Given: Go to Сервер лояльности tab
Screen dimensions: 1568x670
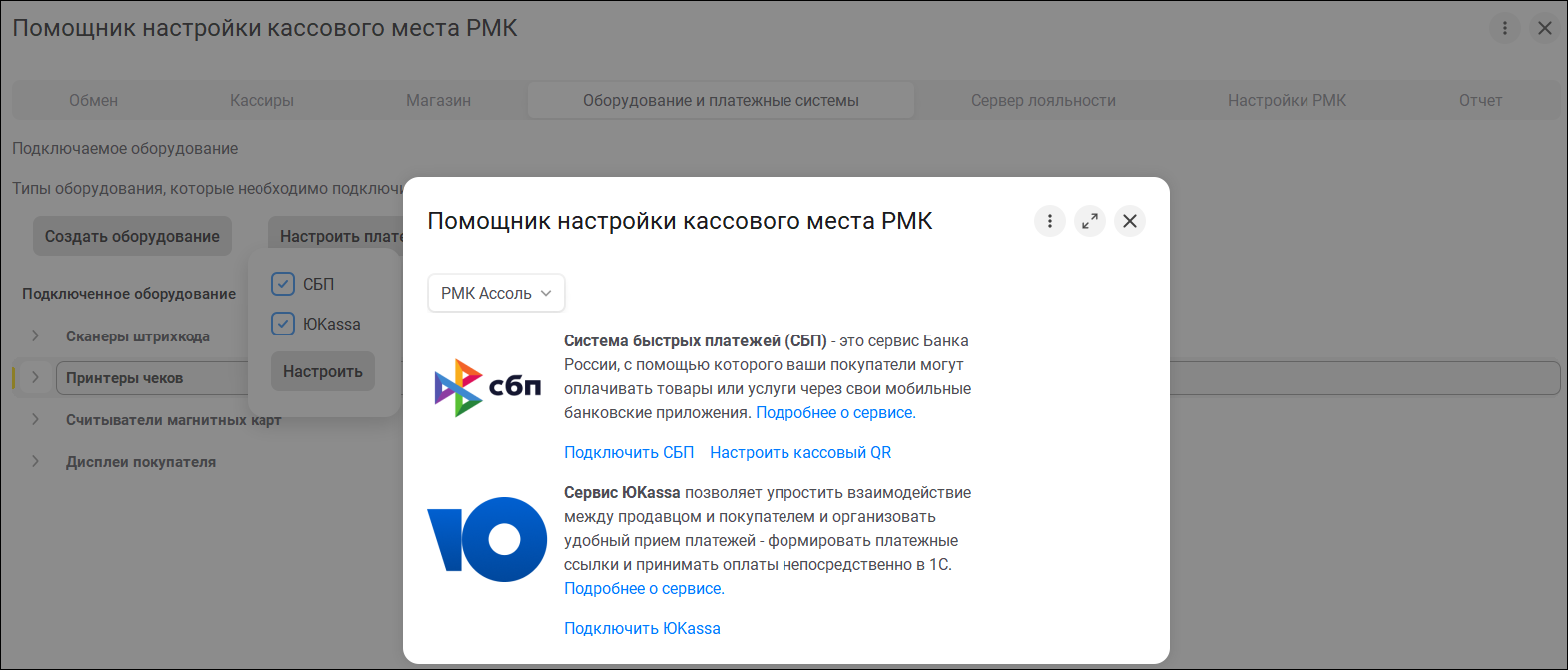Looking at the screenshot, I should [1043, 100].
